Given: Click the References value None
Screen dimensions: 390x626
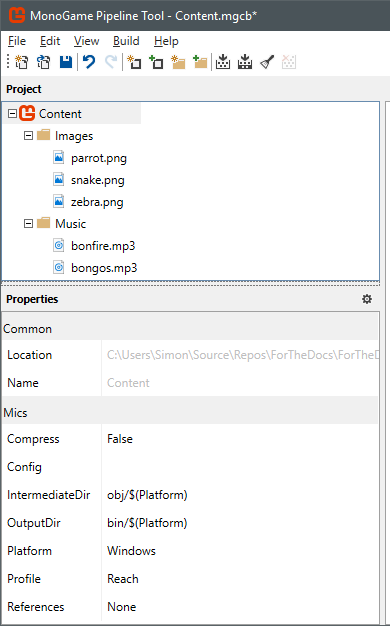Looking at the screenshot, I should coord(122,606).
